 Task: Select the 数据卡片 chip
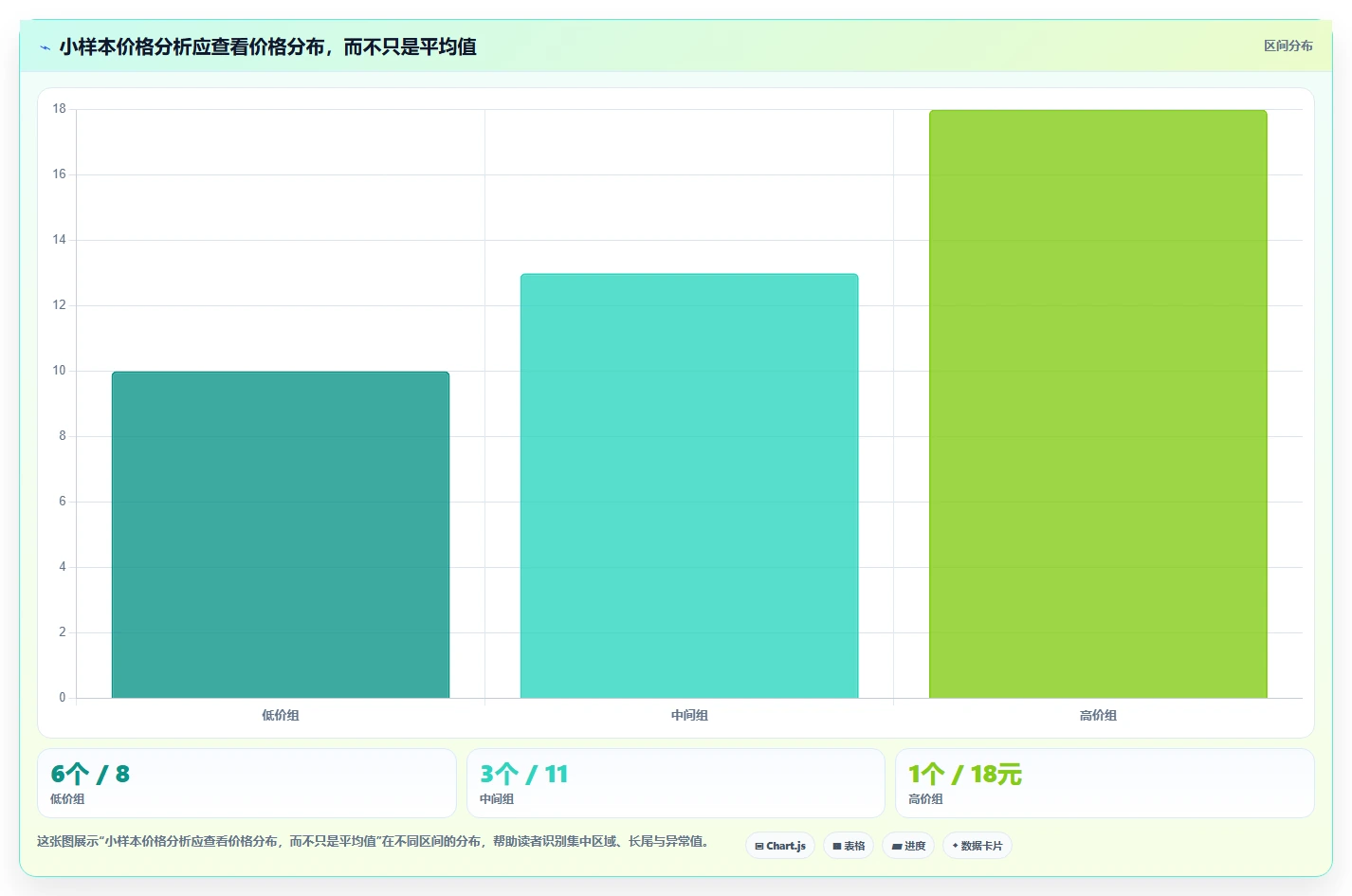click(977, 846)
